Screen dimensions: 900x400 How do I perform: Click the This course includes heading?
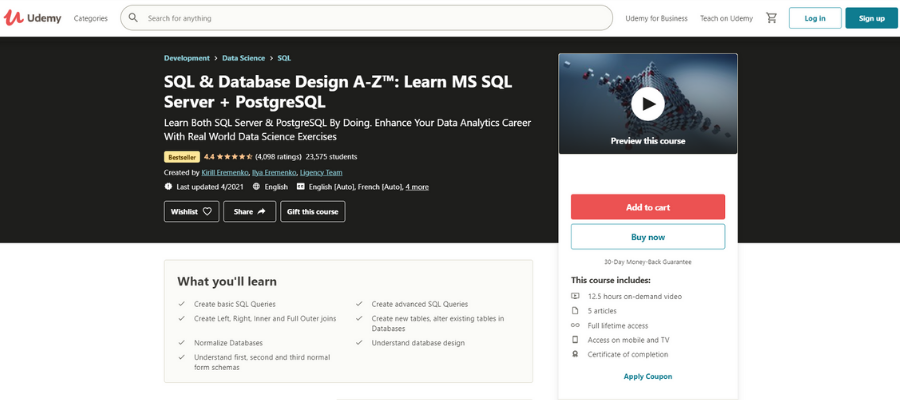(611, 280)
